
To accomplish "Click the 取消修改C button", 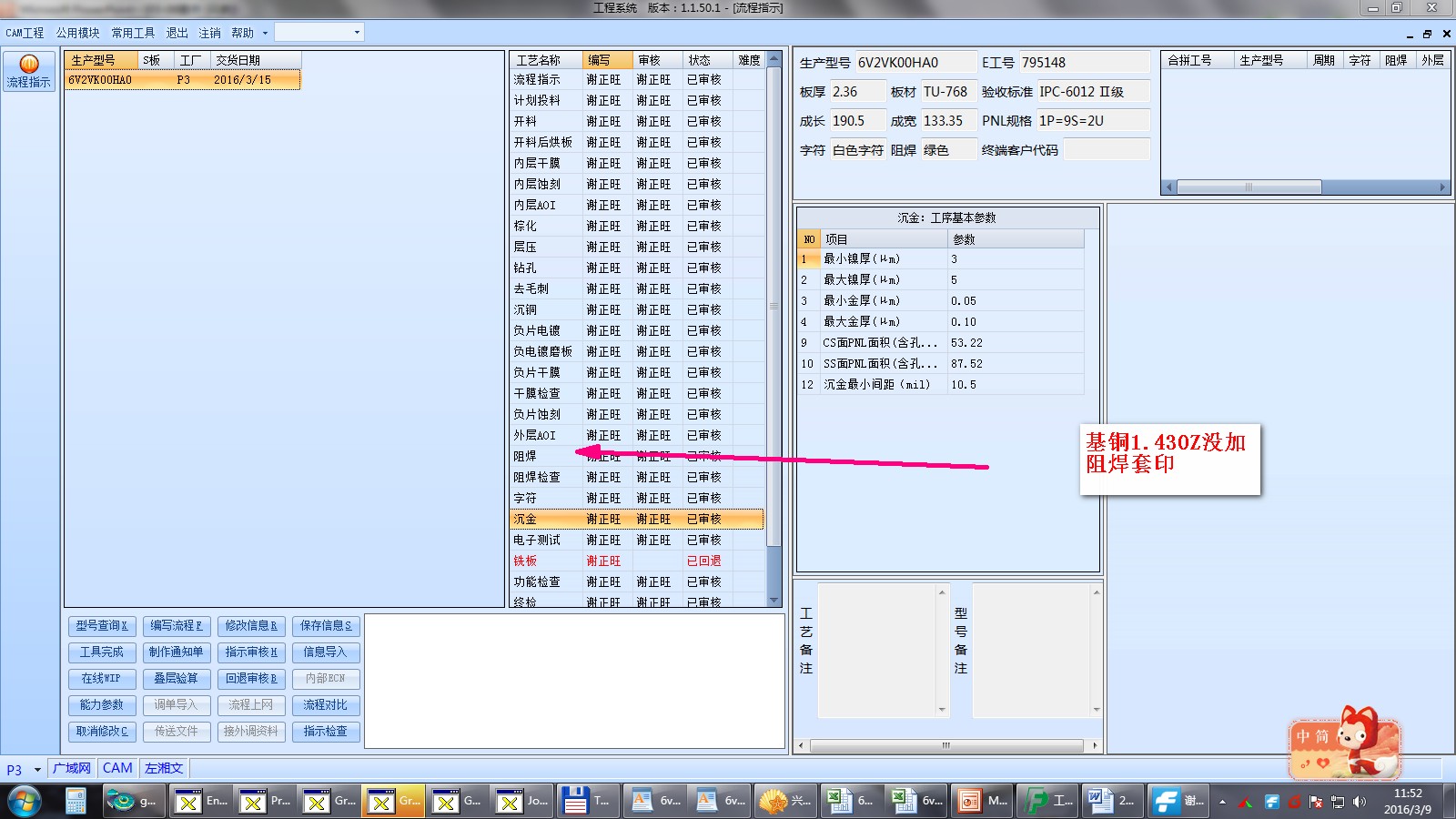I will click(x=102, y=732).
